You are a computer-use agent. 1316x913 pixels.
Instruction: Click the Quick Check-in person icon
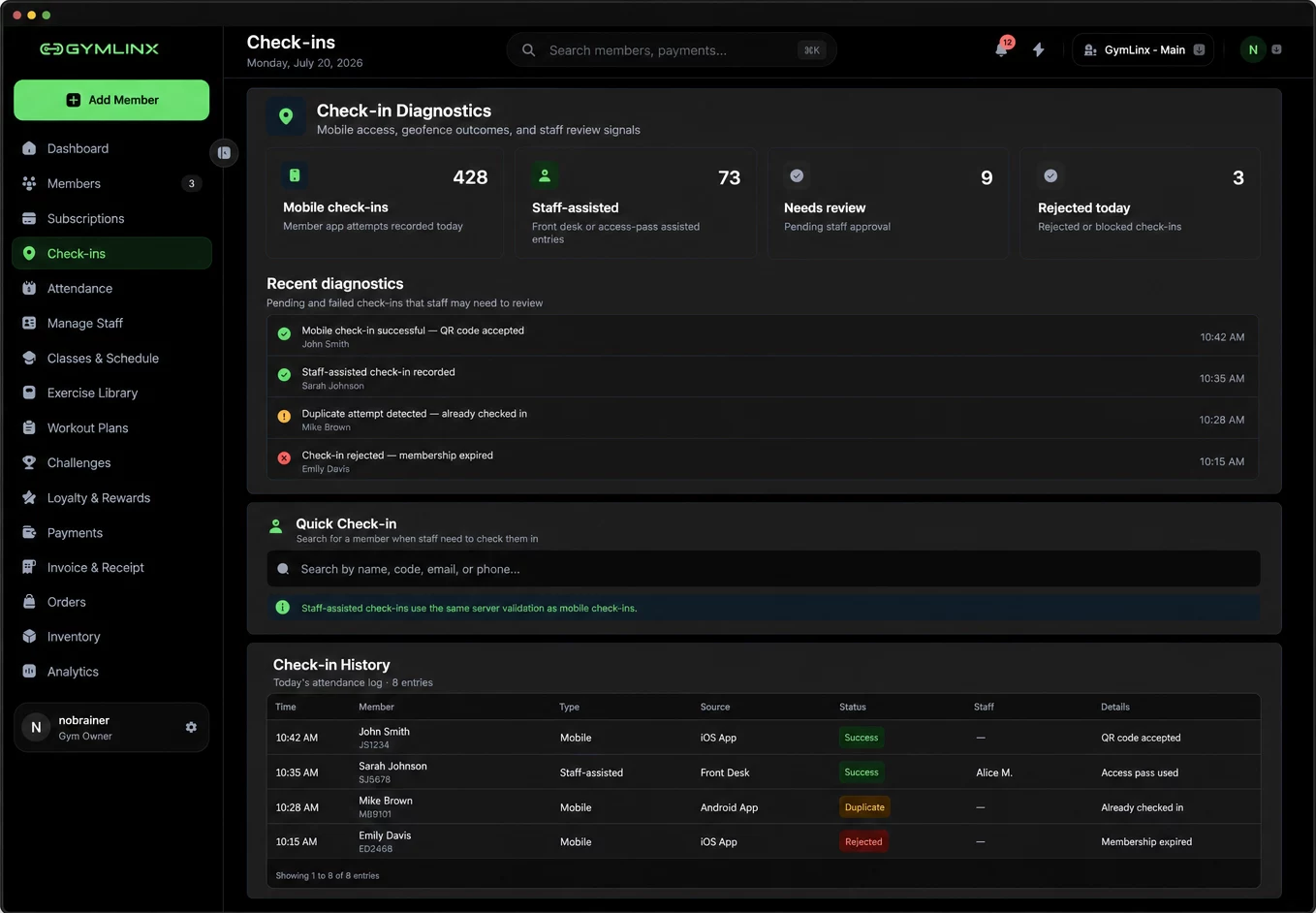276,526
